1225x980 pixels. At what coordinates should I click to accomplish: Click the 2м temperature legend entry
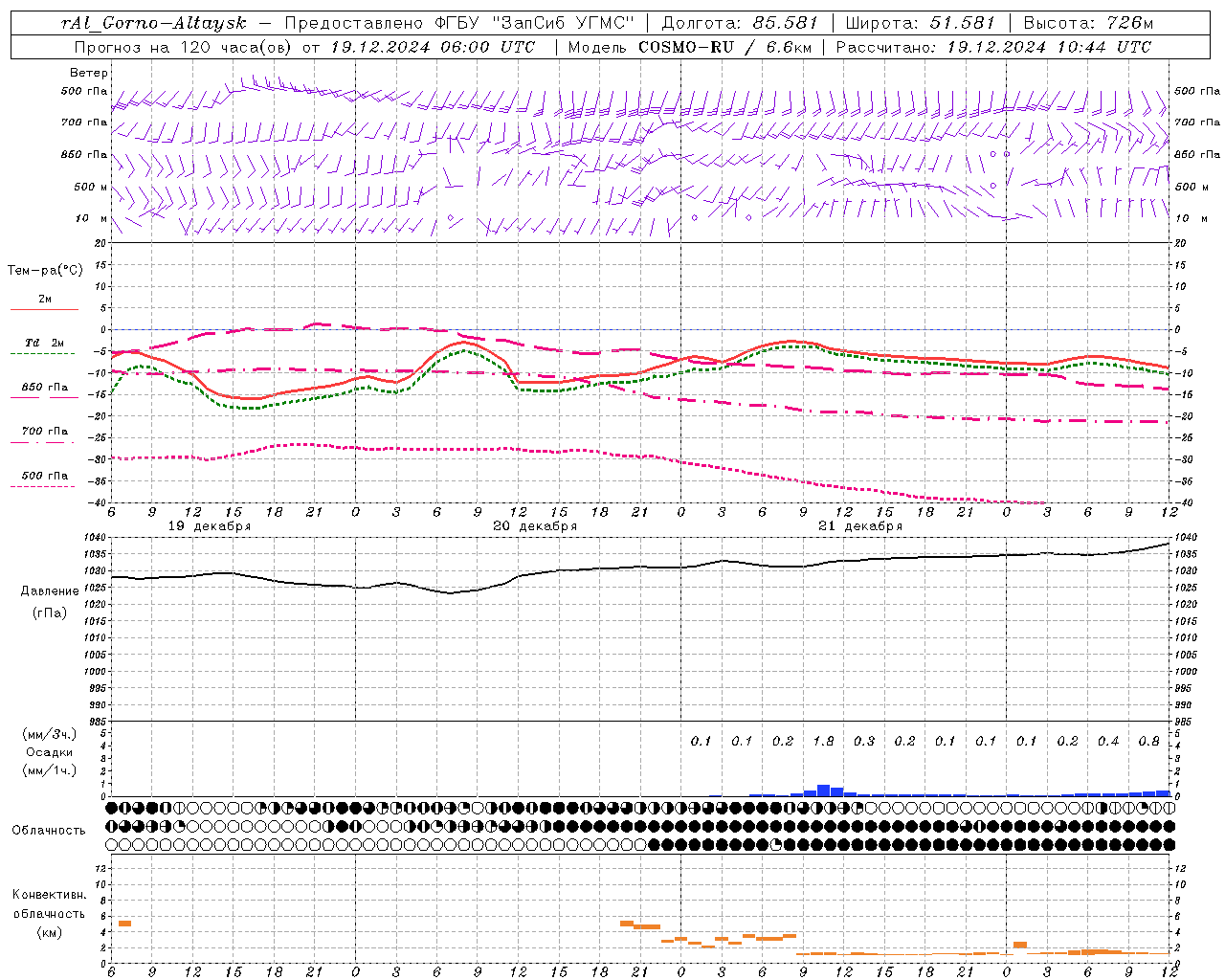coord(45,300)
